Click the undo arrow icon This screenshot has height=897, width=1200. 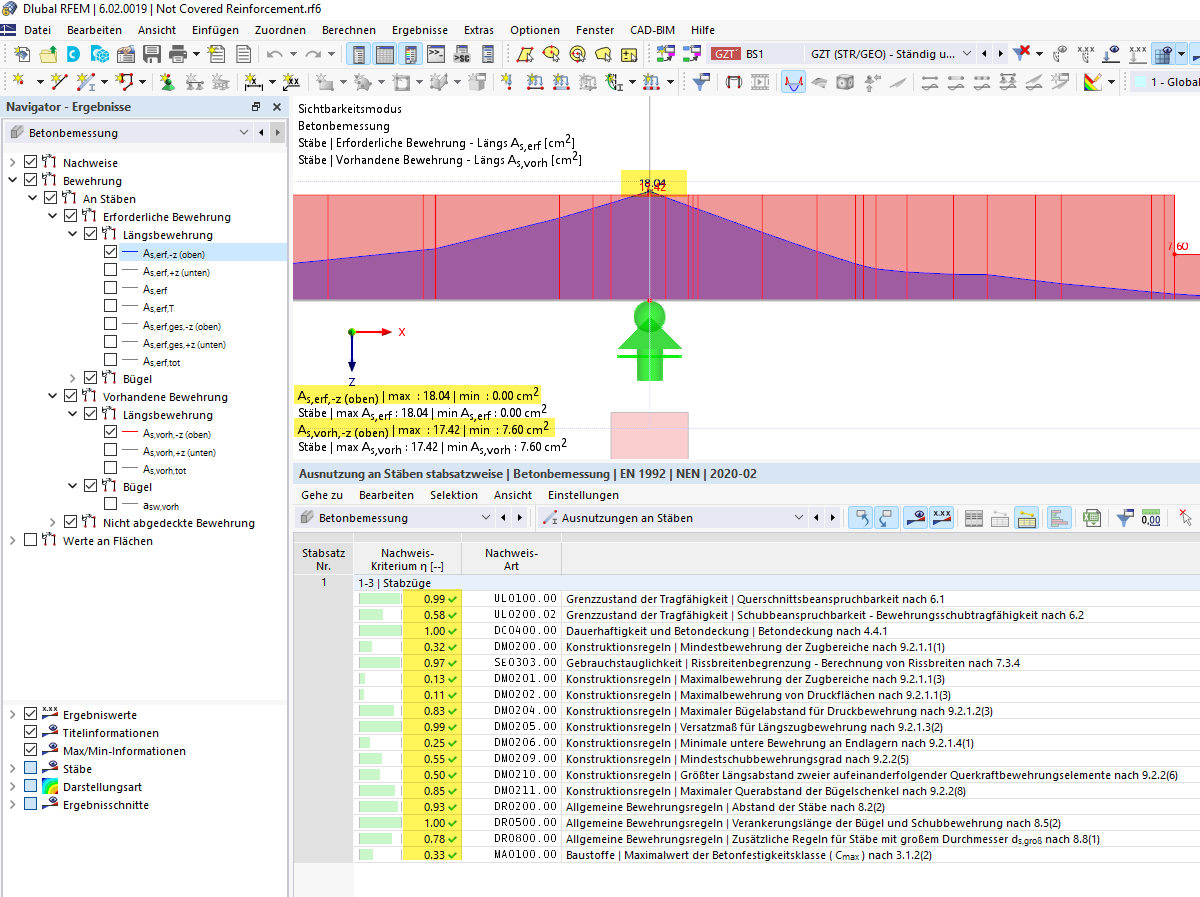click(274, 53)
